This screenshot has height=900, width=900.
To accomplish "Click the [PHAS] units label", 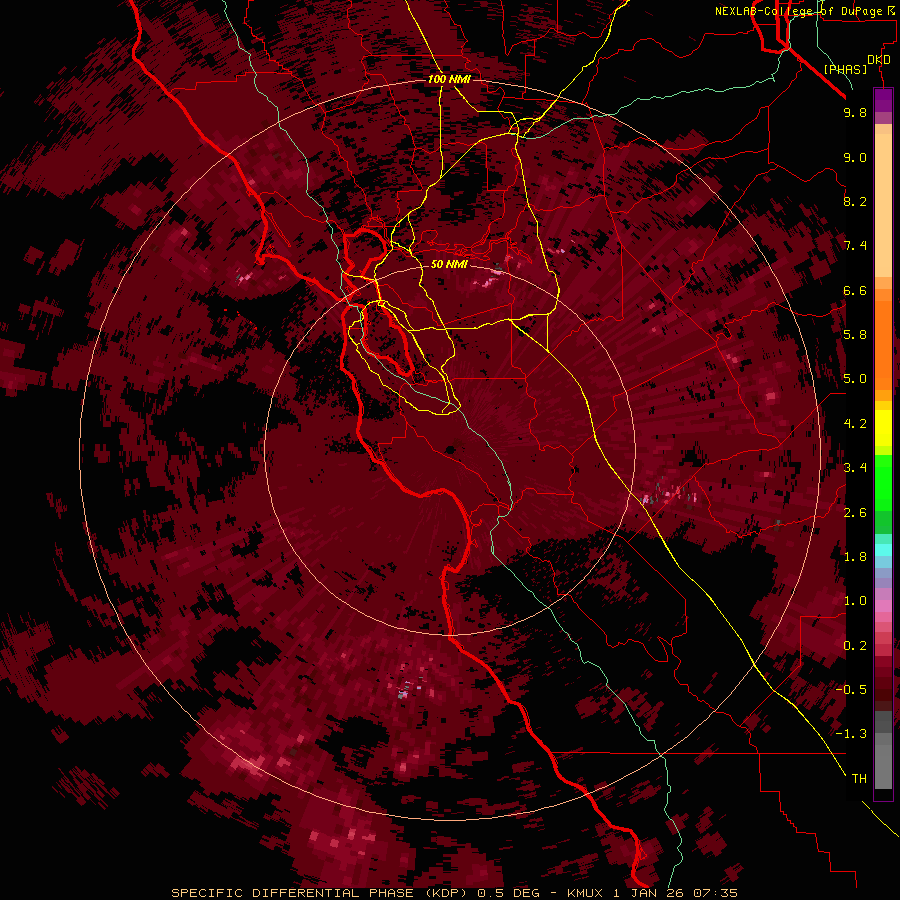I will (845, 69).
